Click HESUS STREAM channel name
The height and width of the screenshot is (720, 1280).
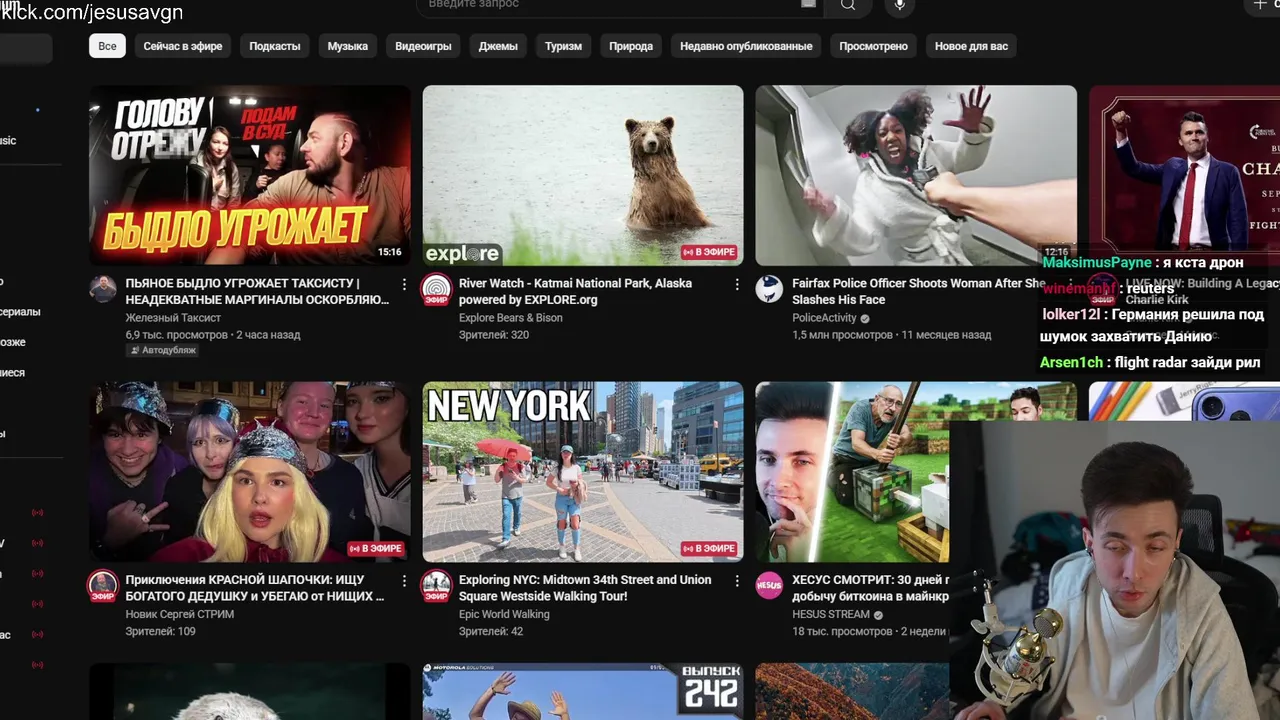pyautogui.click(x=831, y=614)
